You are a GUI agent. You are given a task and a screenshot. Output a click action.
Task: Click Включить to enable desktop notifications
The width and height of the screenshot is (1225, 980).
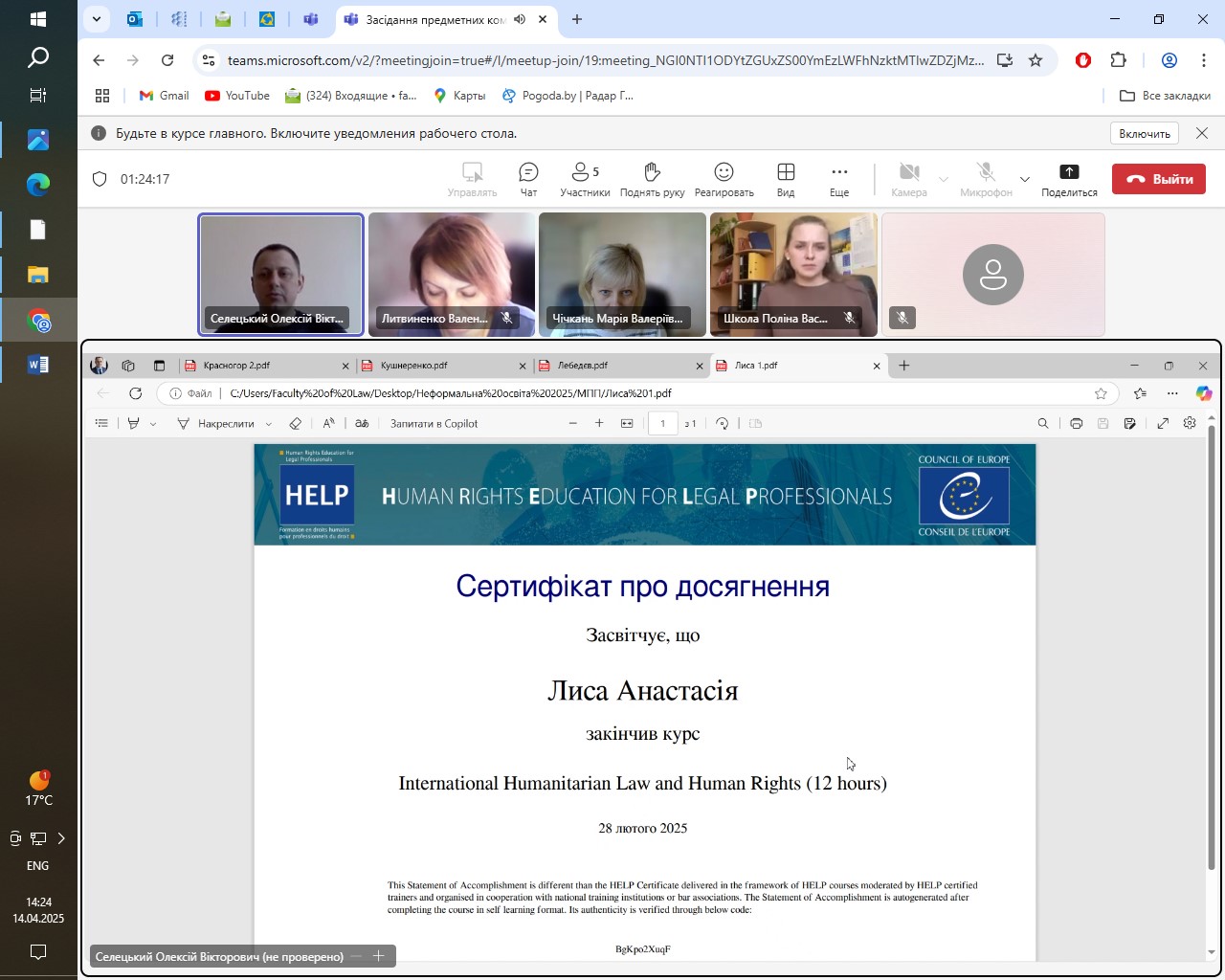click(1145, 134)
